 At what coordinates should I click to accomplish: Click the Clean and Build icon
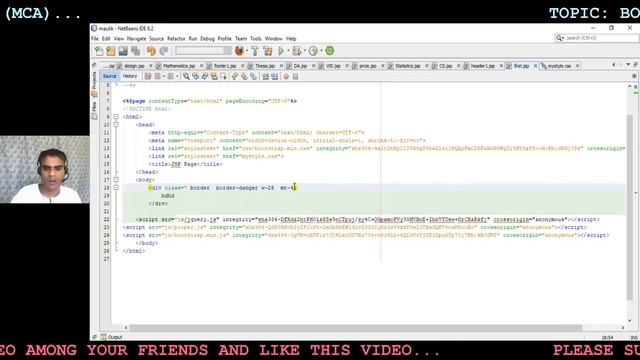pos(268,51)
